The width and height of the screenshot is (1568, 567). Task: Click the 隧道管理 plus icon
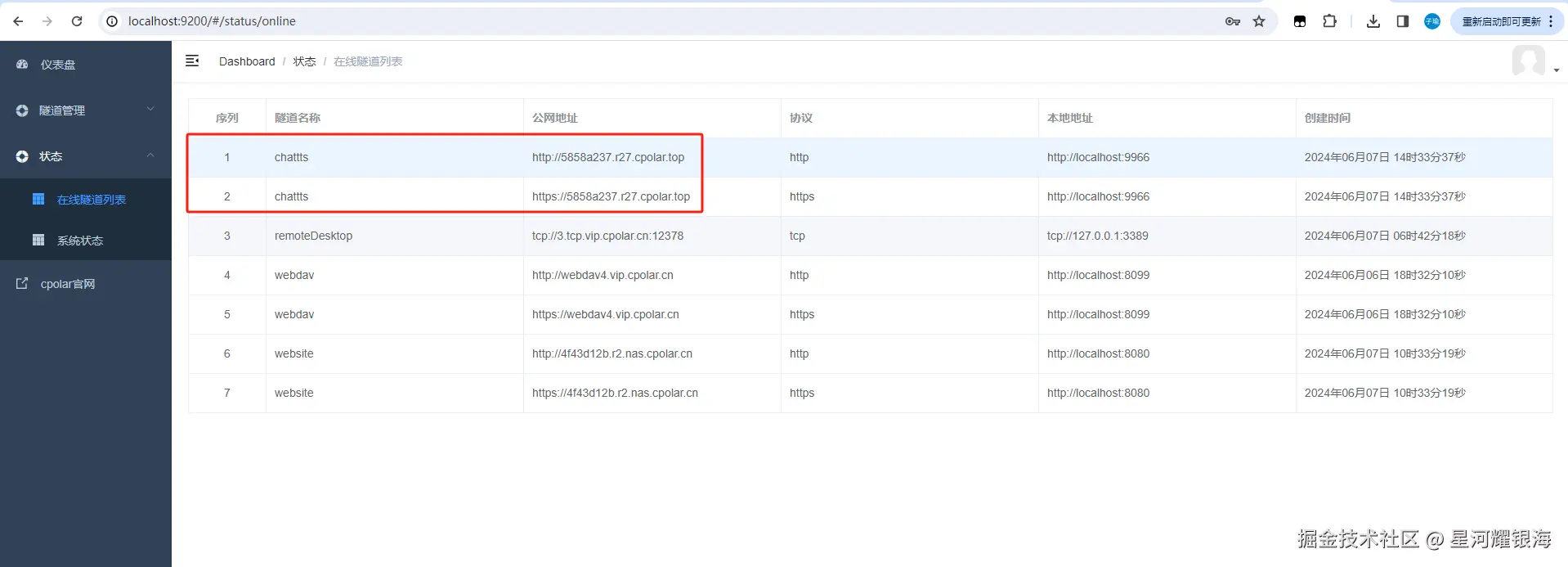pos(22,110)
